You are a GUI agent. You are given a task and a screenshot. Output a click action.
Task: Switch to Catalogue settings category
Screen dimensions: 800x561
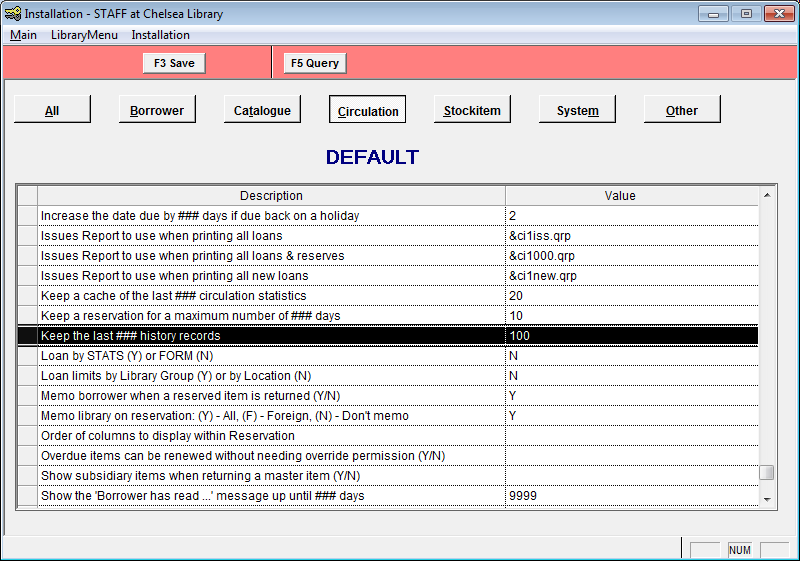point(262,109)
